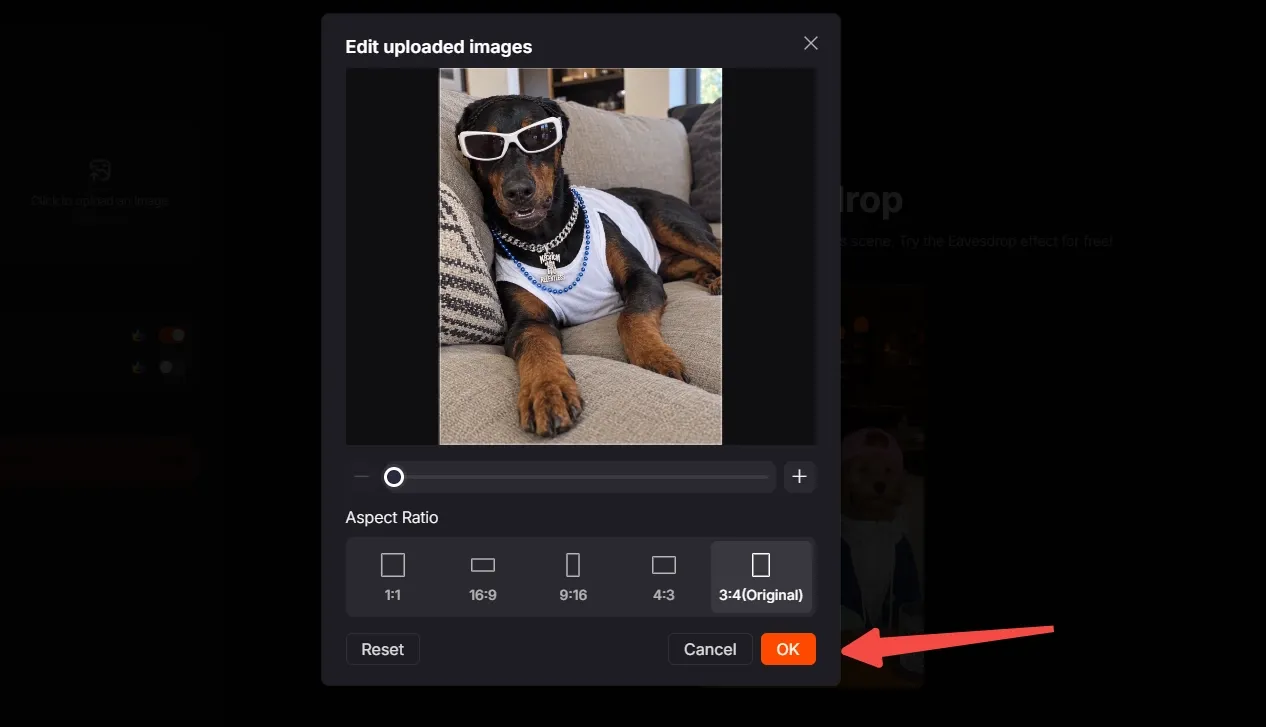This screenshot has width=1266, height=727.
Task: Select the 4:3 aspect ratio
Action: 663,578
